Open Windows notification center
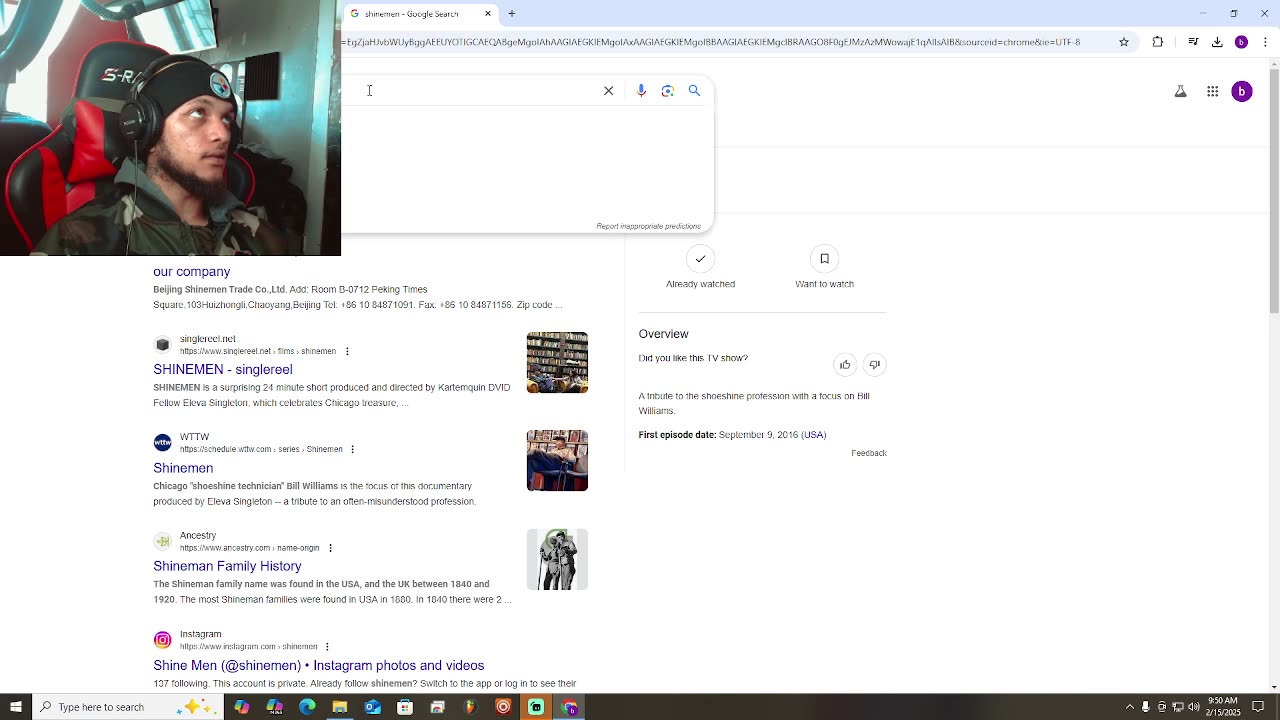Screen dimensions: 1280x720 (x=1259, y=707)
